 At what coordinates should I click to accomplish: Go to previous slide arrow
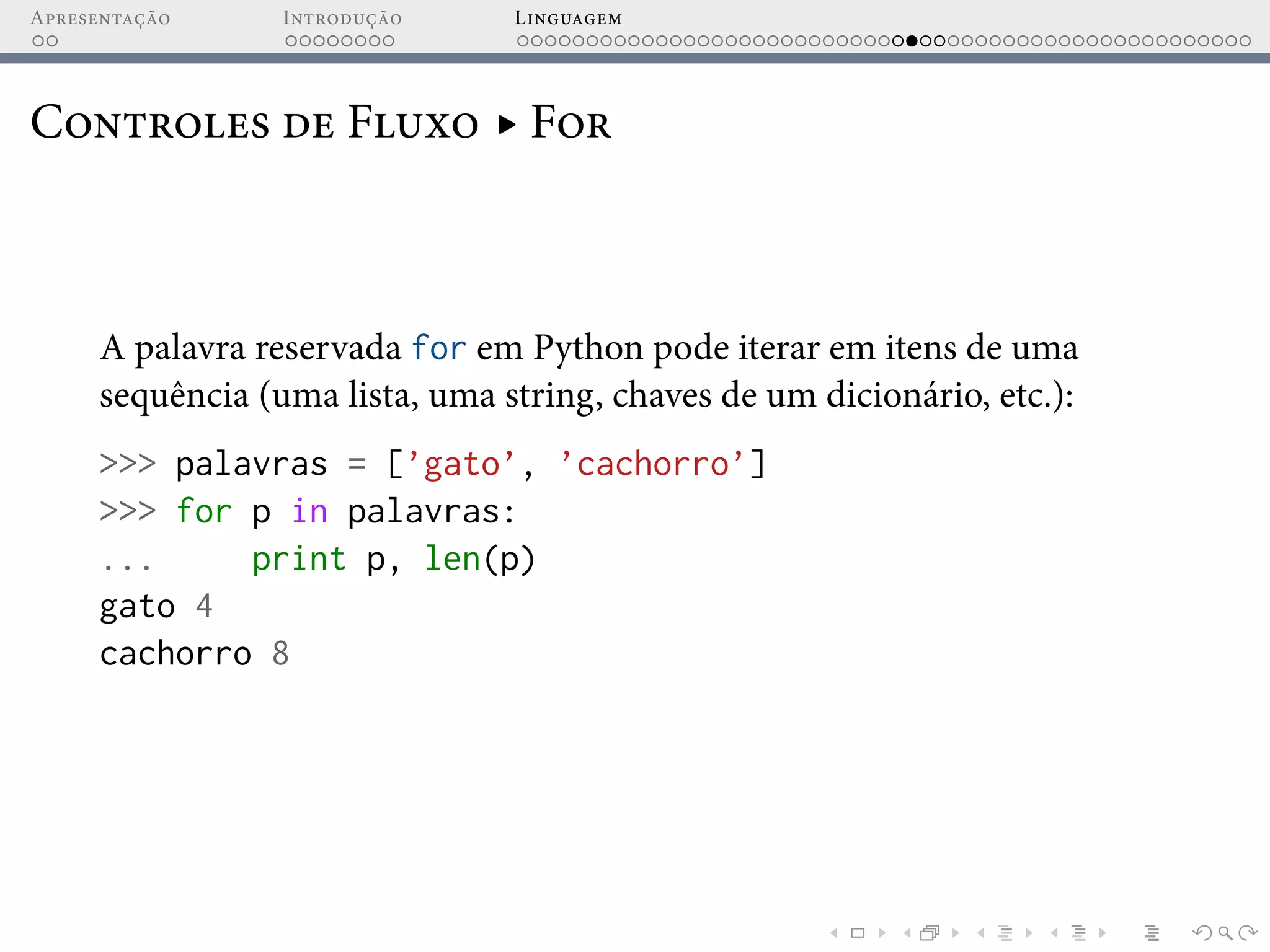tap(834, 933)
